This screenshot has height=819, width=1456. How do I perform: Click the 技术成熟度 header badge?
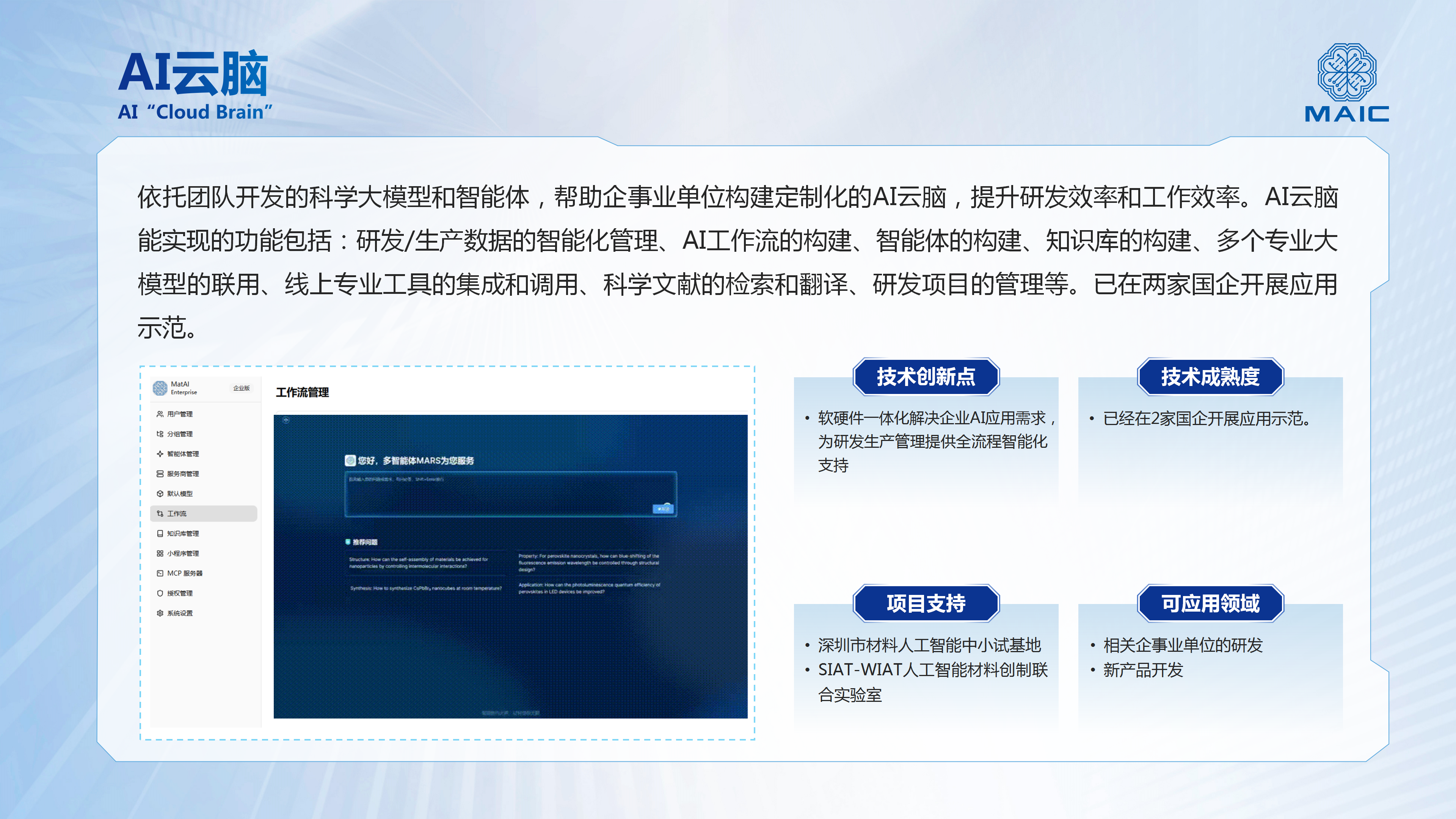tap(1210, 377)
